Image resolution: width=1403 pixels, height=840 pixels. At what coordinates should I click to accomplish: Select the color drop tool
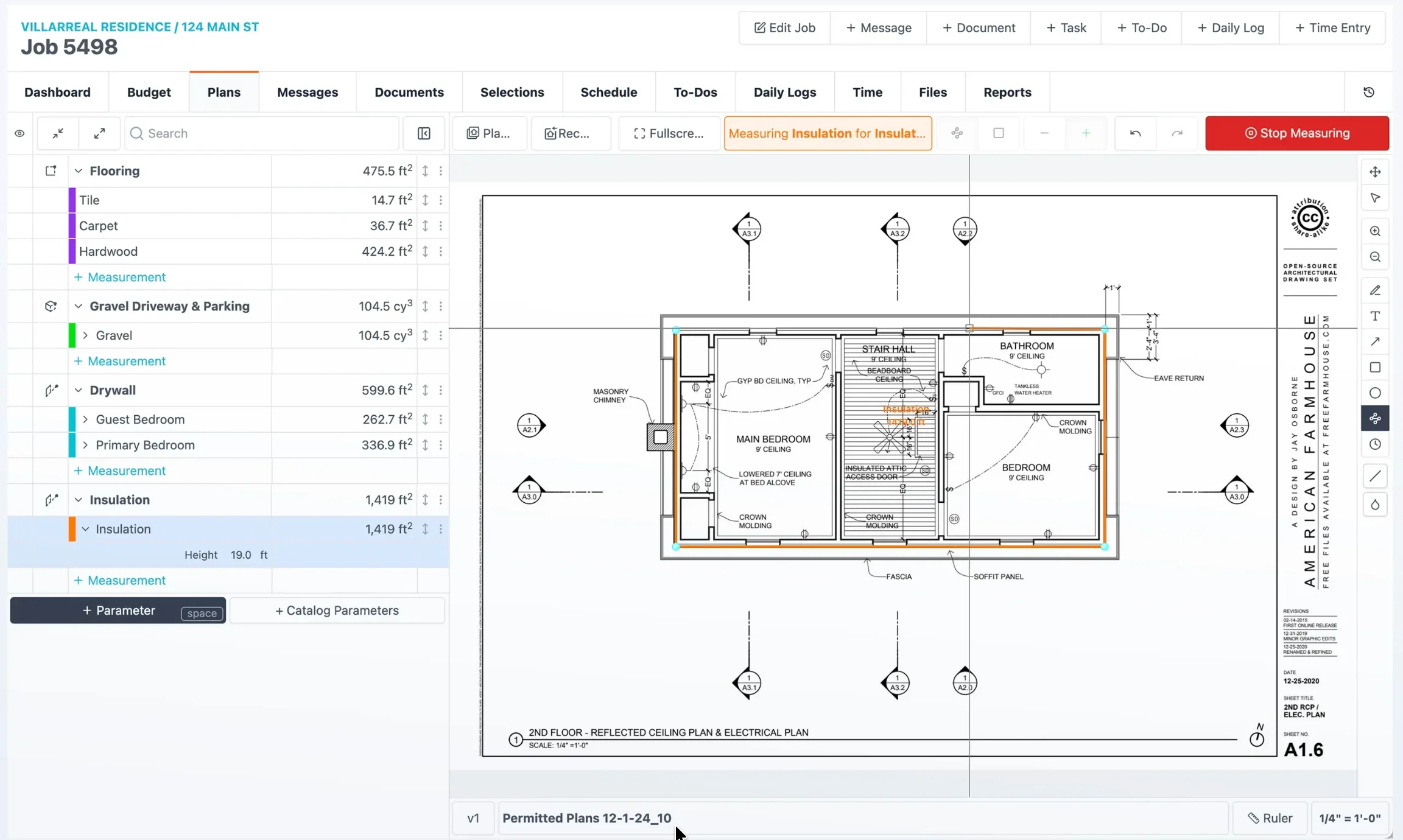pyautogui.click(x=1375, y=505)
